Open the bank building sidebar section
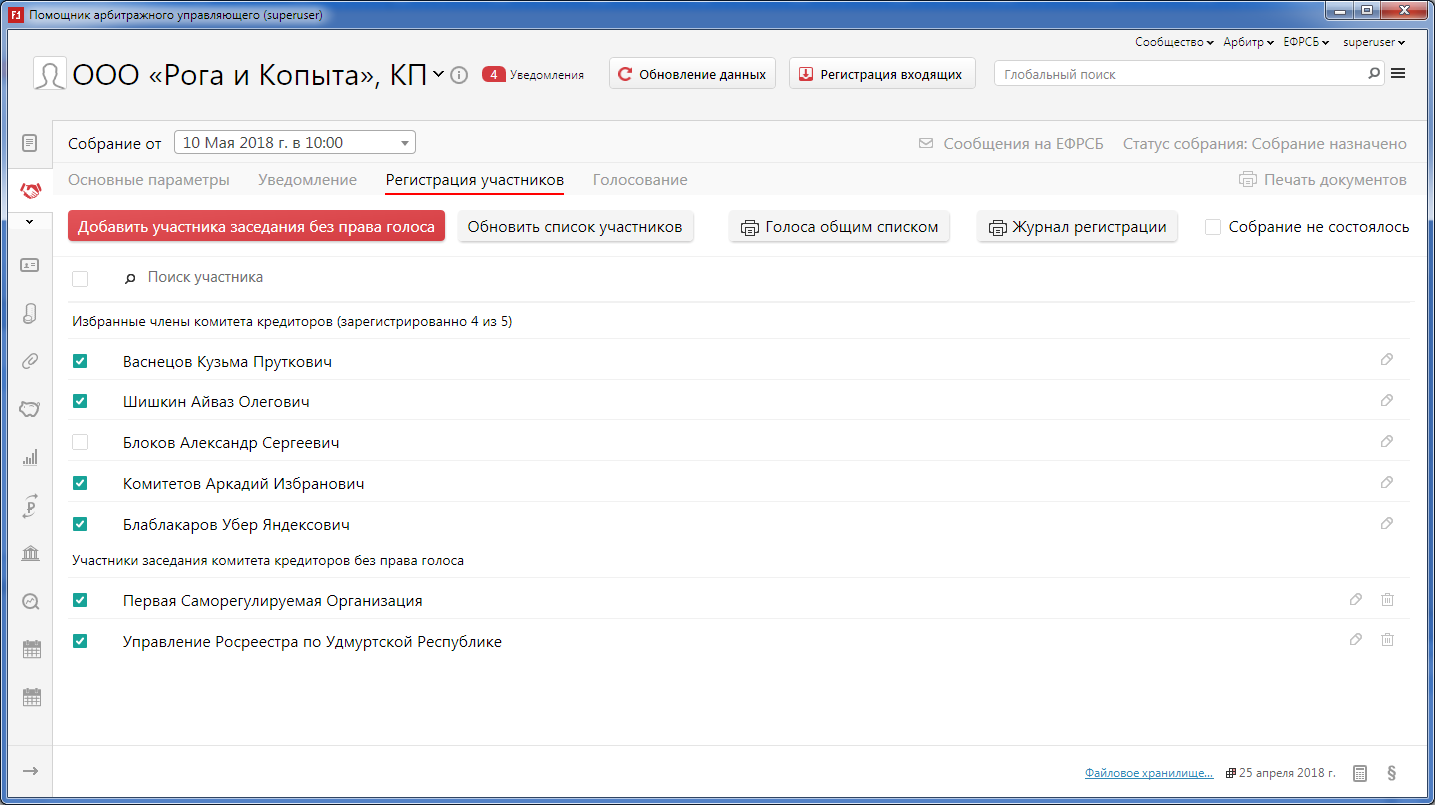The width and height of the screenshot is (1435, 805). pos(30,553)
